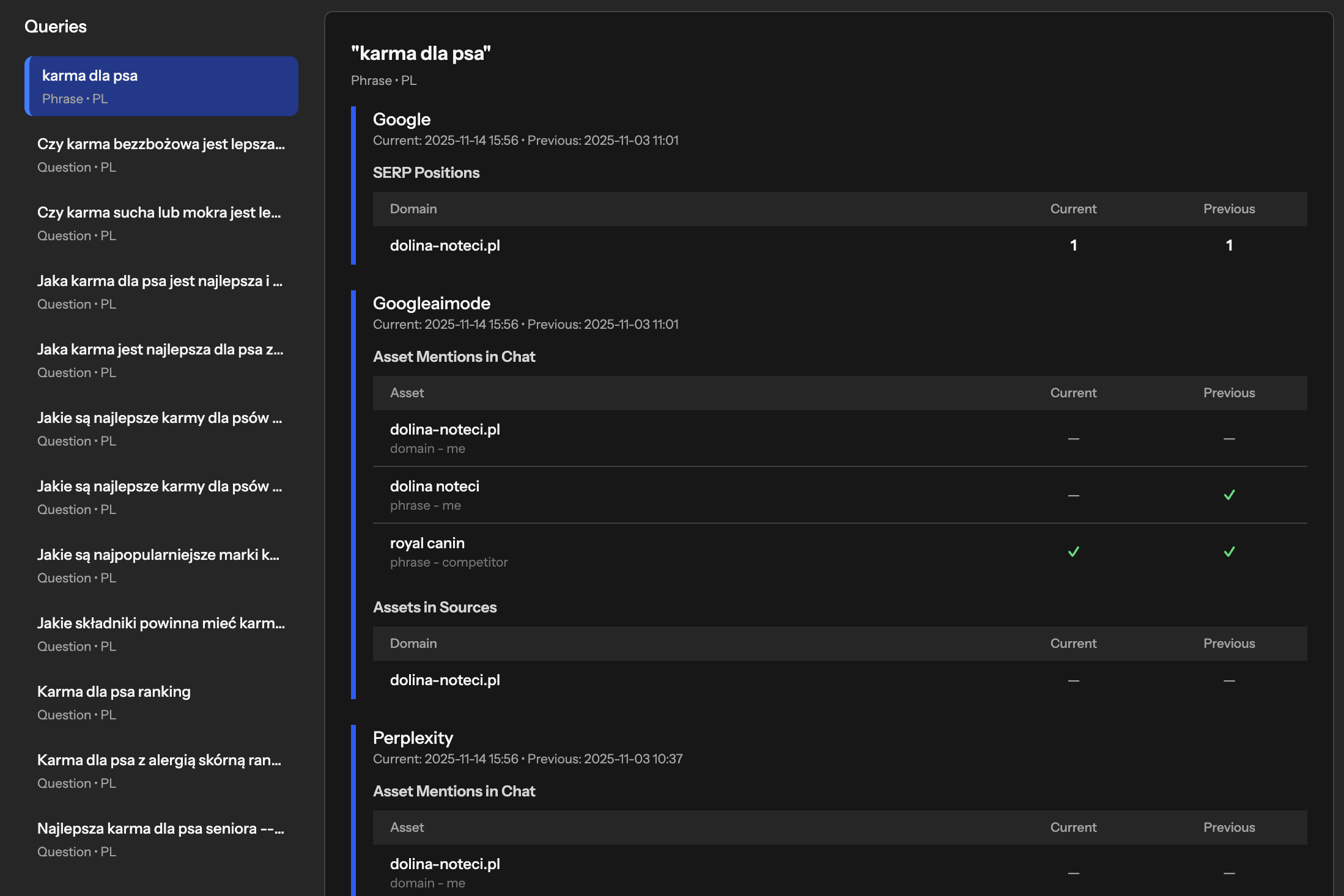Open 'Jakie są najpopularniejsze marki' query

(161, 565)
